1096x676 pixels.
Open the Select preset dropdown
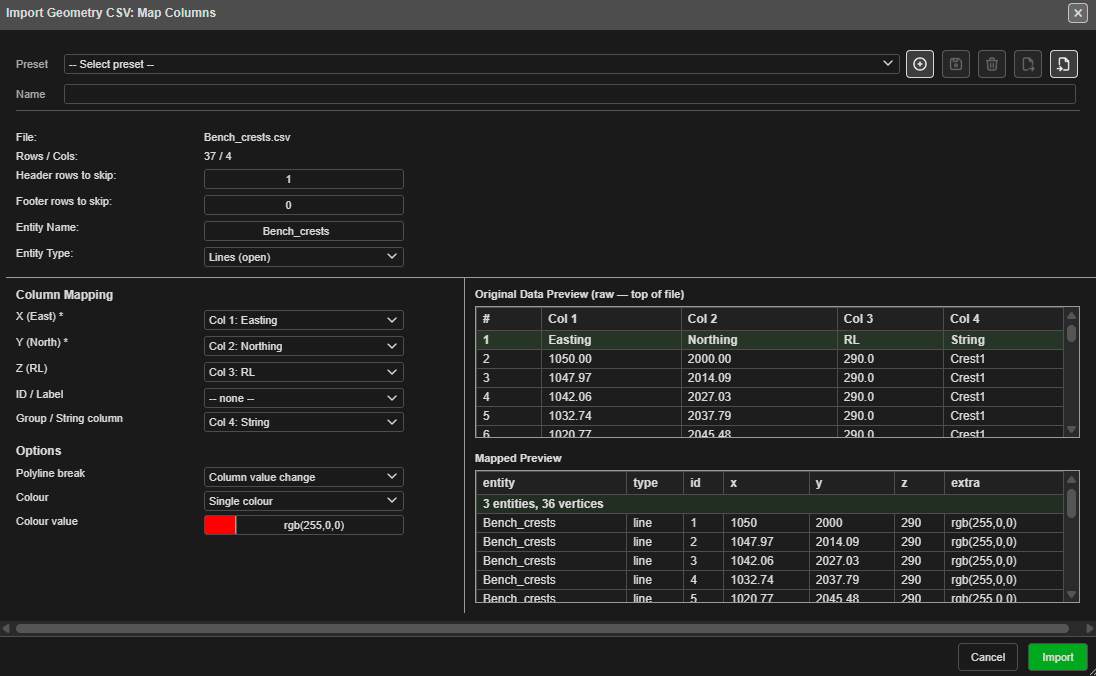tap(481, 64)
